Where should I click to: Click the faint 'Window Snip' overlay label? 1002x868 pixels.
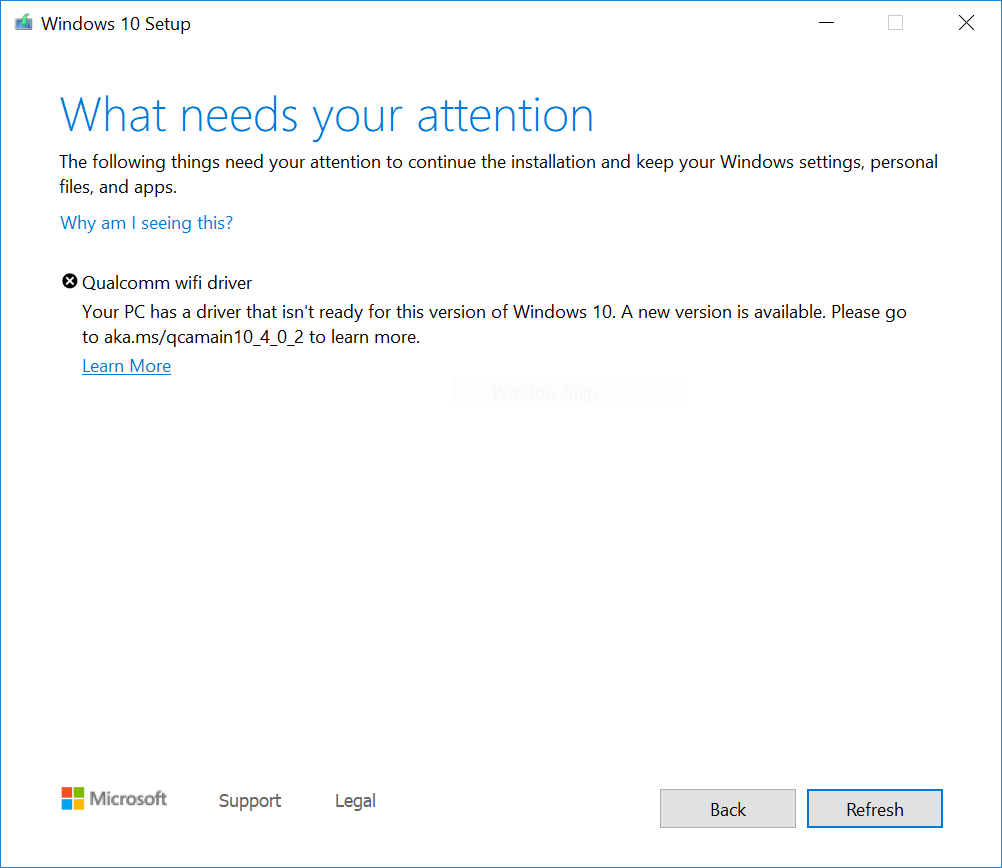click(x=544, y=393)
